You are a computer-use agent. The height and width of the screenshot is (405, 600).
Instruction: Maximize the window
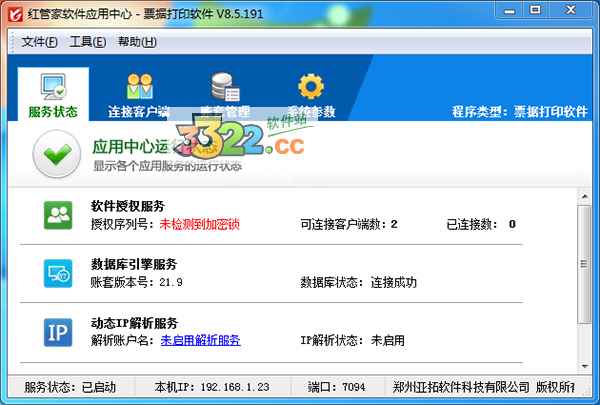pyautogui.click(x=535, y=10)
